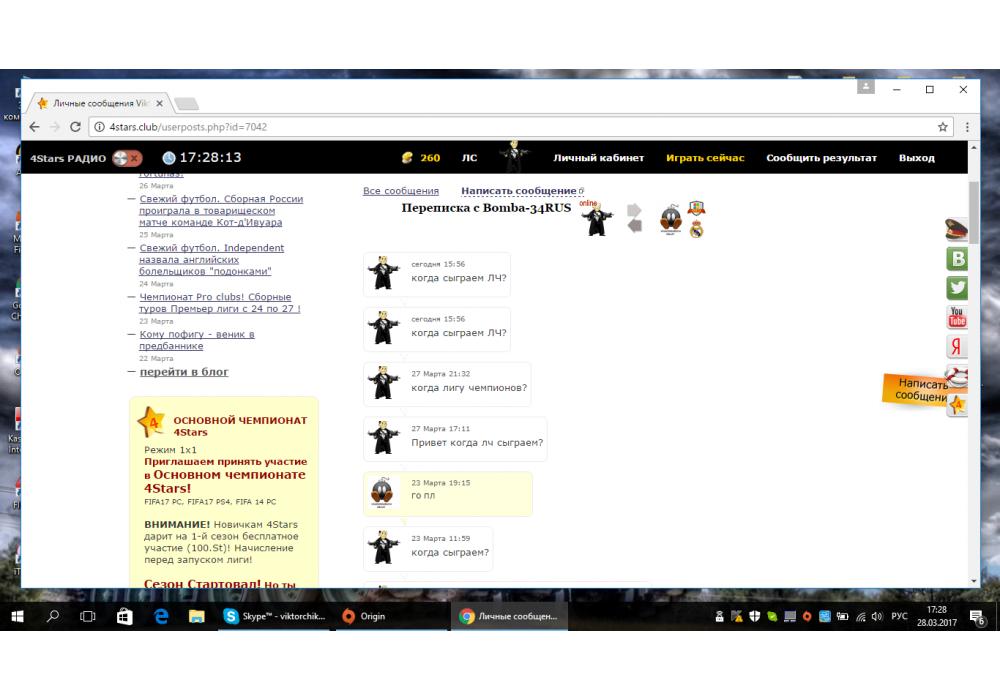
Task: Bookmark this page with the star icon
Action: point(943,127)
